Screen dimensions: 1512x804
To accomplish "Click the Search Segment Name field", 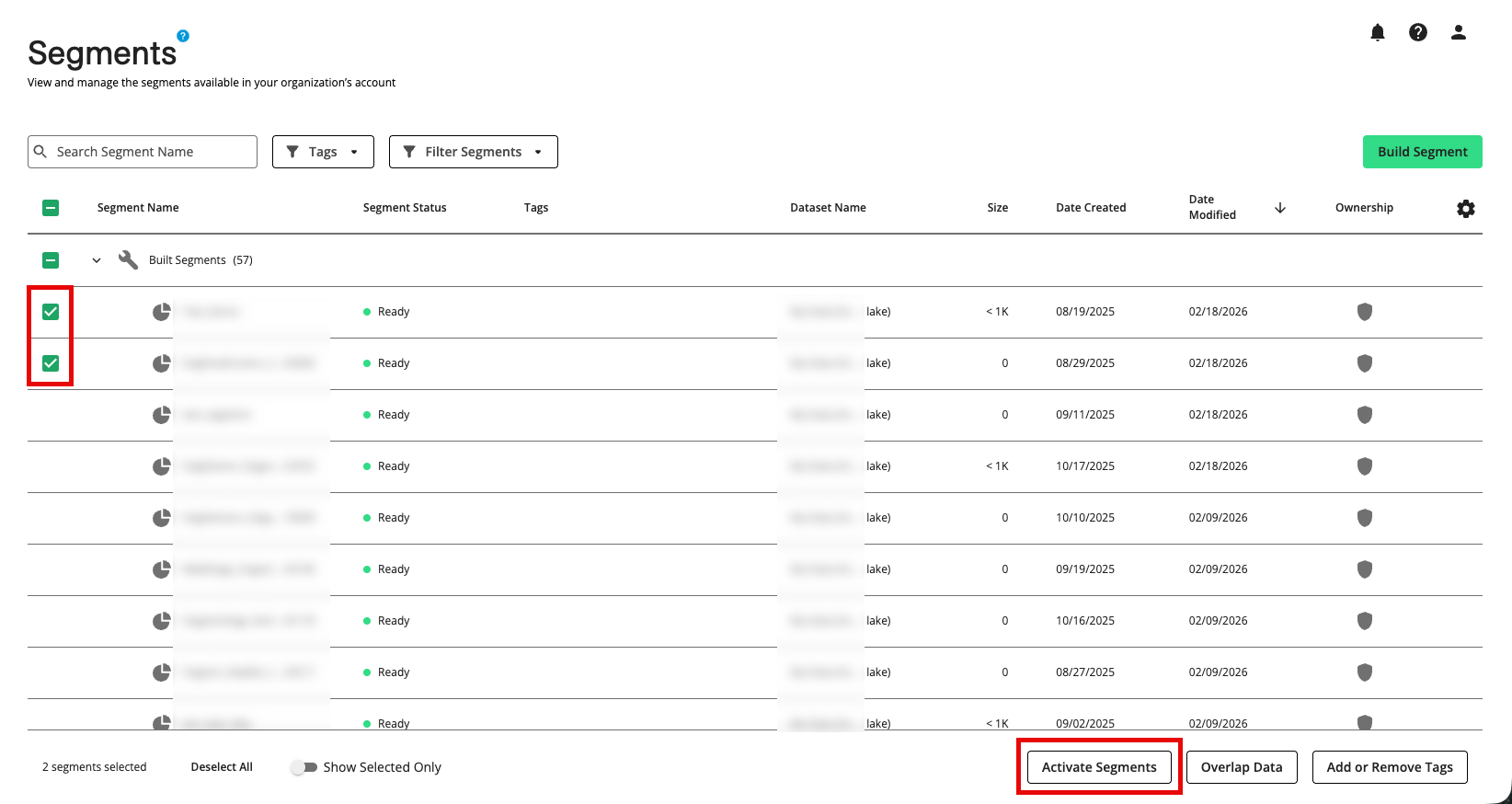I will pos(152,152).
